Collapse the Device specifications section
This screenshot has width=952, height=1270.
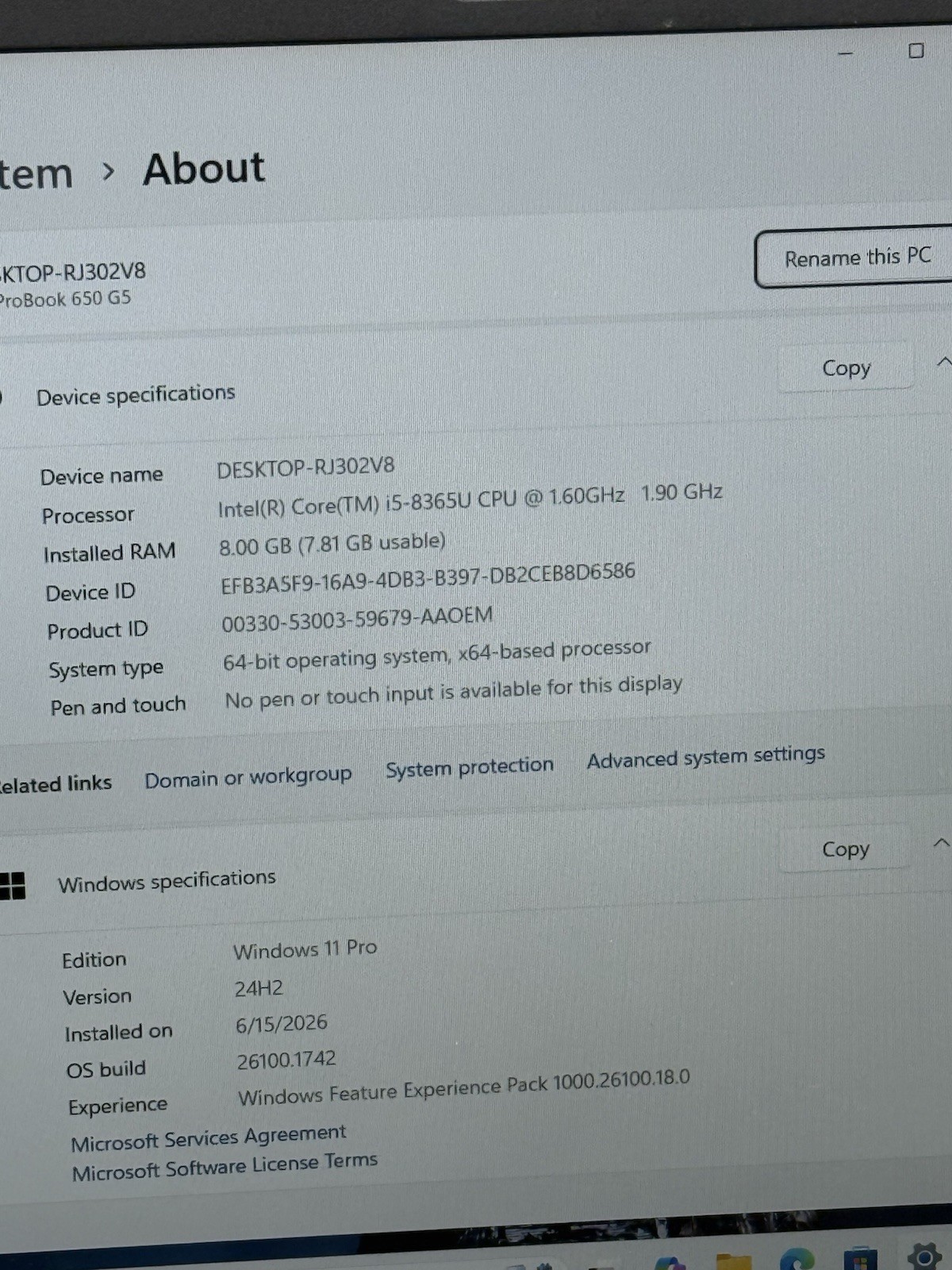point(942,363)
